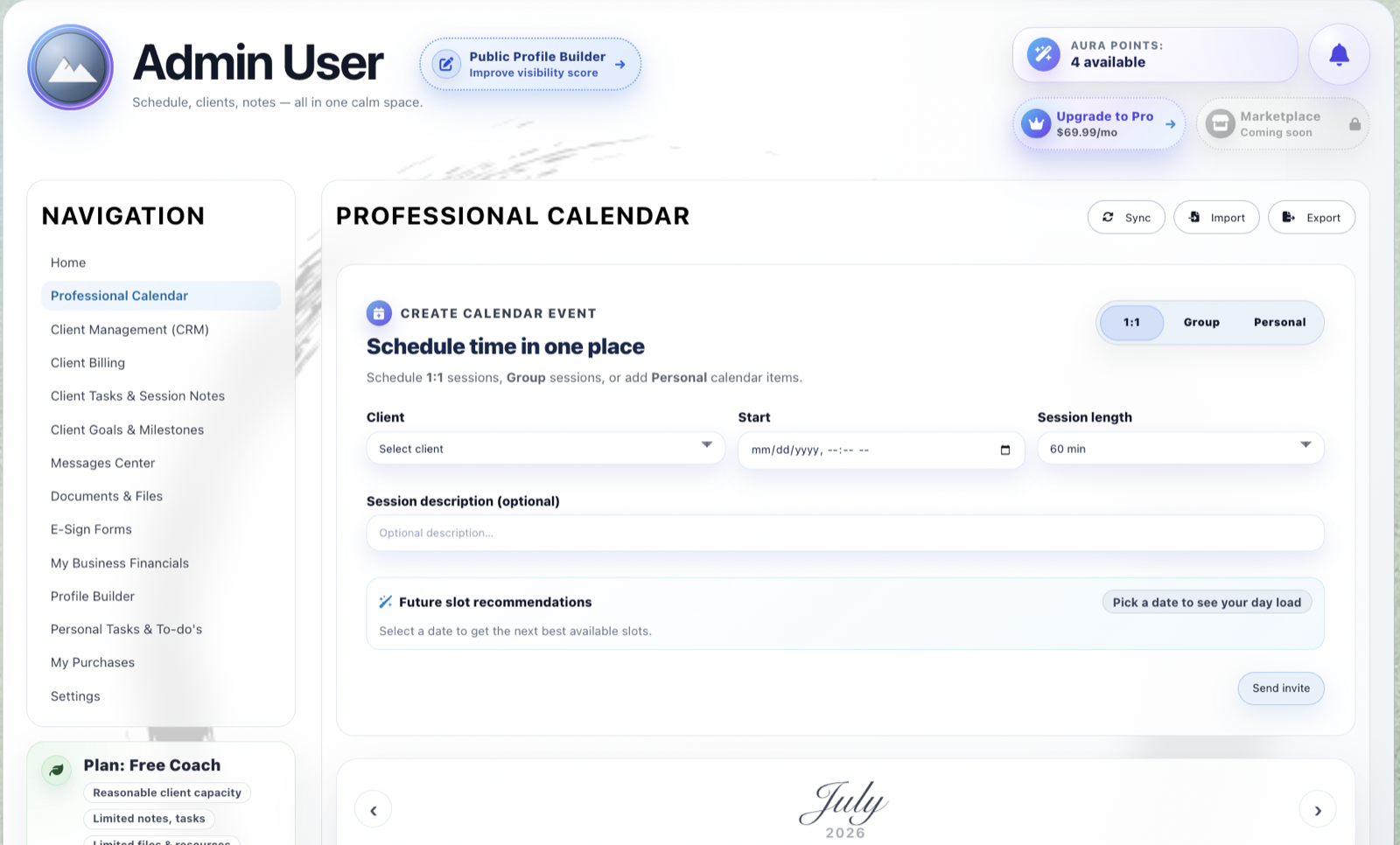The width and height of the screenshot is (1400, 845).
Task: Open the Select client dropdown
Action: tap(546, 449)
